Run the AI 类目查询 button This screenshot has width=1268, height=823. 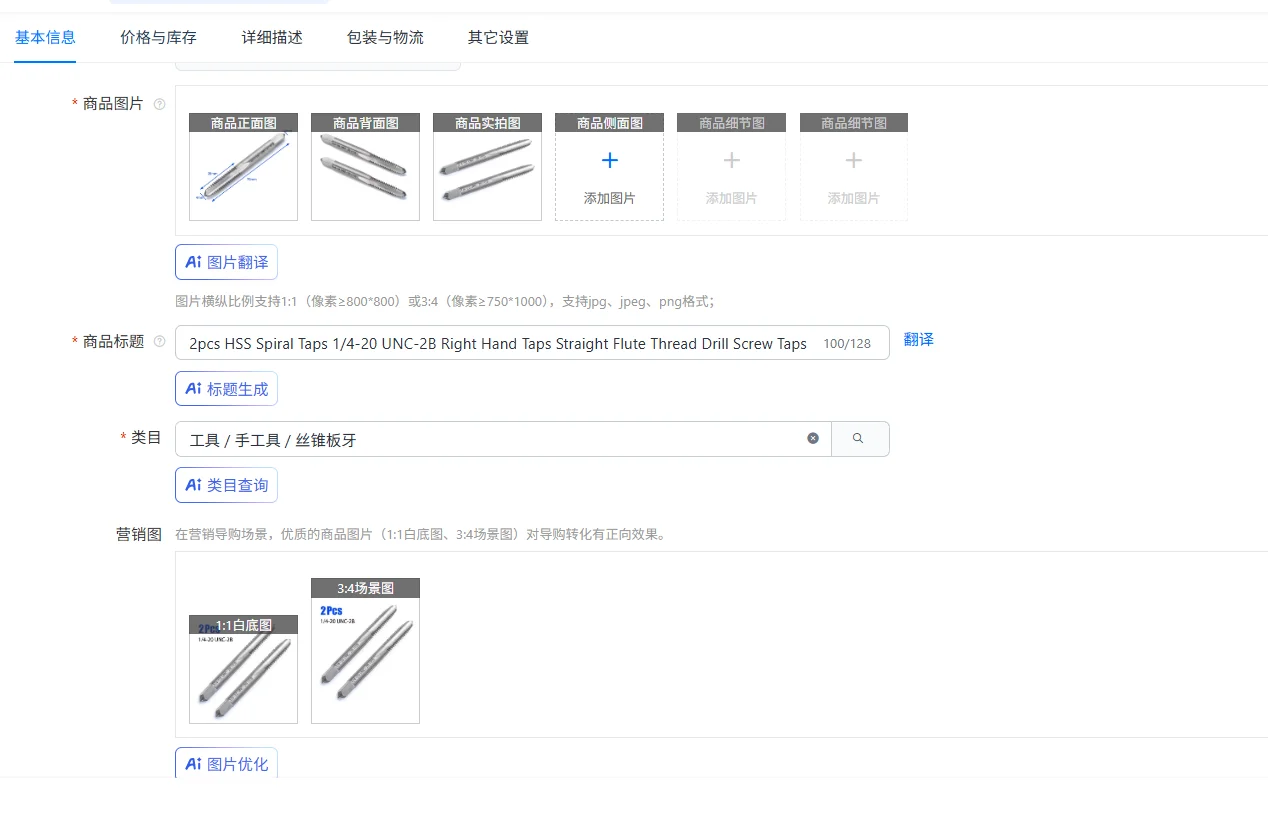coord(226,485)
